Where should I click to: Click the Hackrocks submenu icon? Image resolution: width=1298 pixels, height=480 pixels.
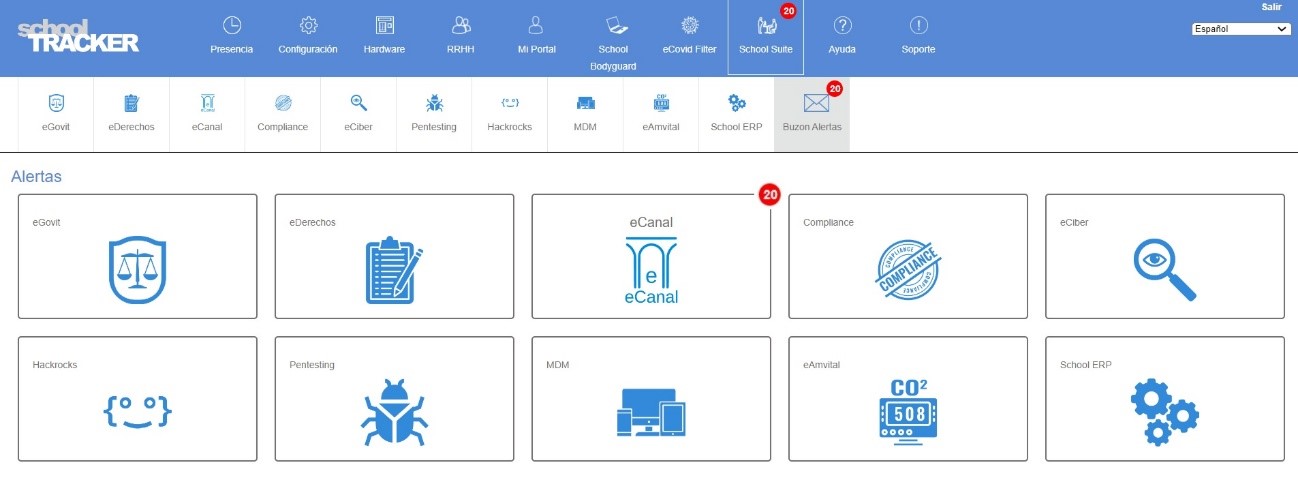pos(509,103)
